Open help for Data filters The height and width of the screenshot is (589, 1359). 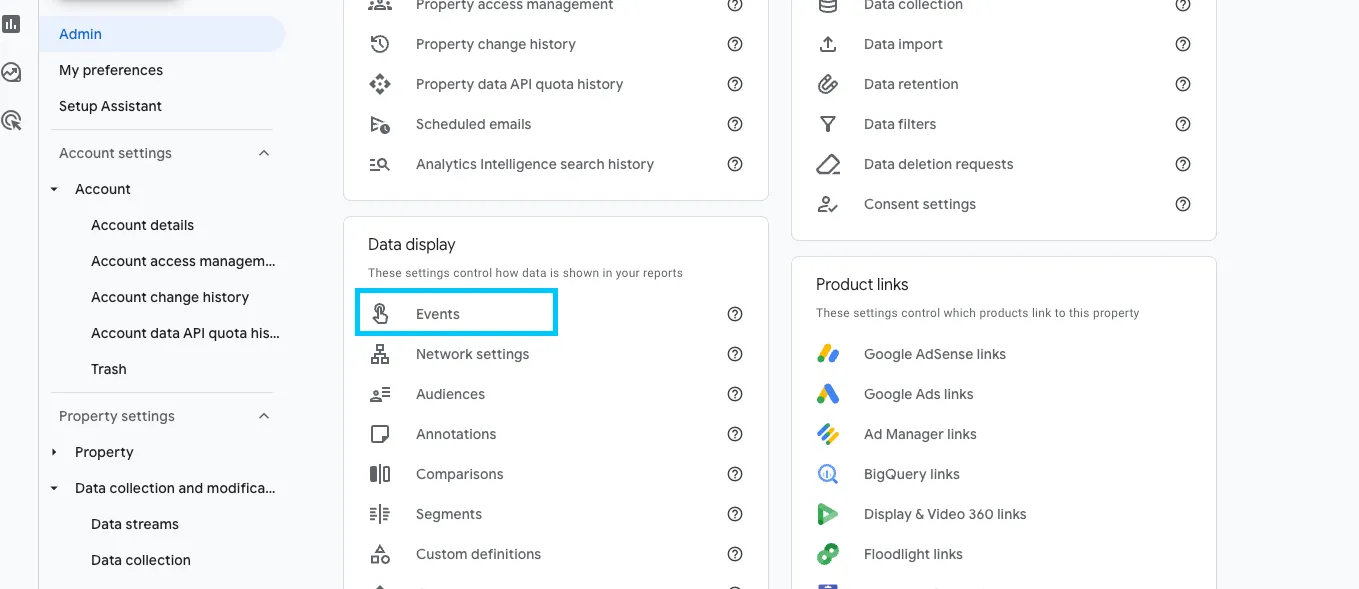pos(1183,124)
